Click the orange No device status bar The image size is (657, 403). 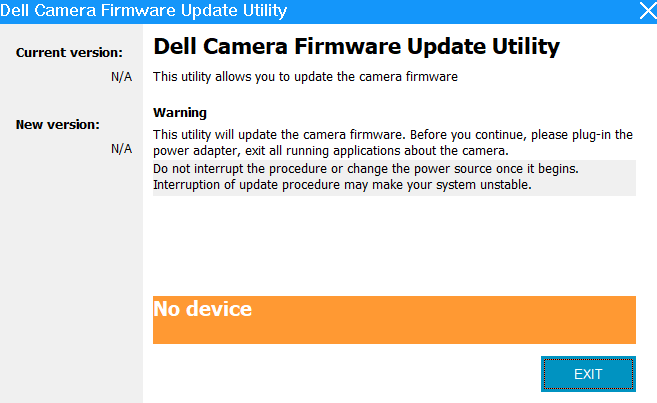click(394, 320)
